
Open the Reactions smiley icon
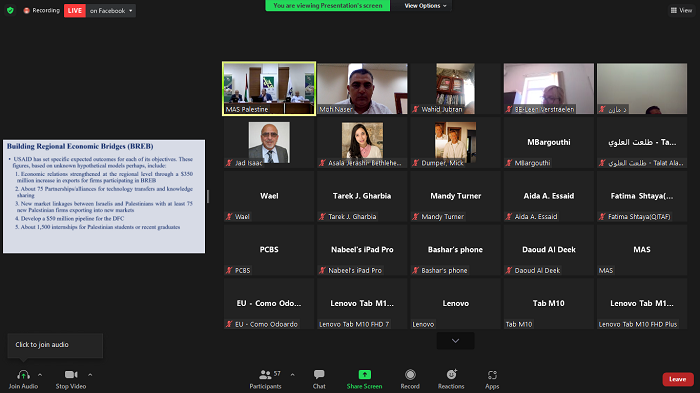point(451,374)
